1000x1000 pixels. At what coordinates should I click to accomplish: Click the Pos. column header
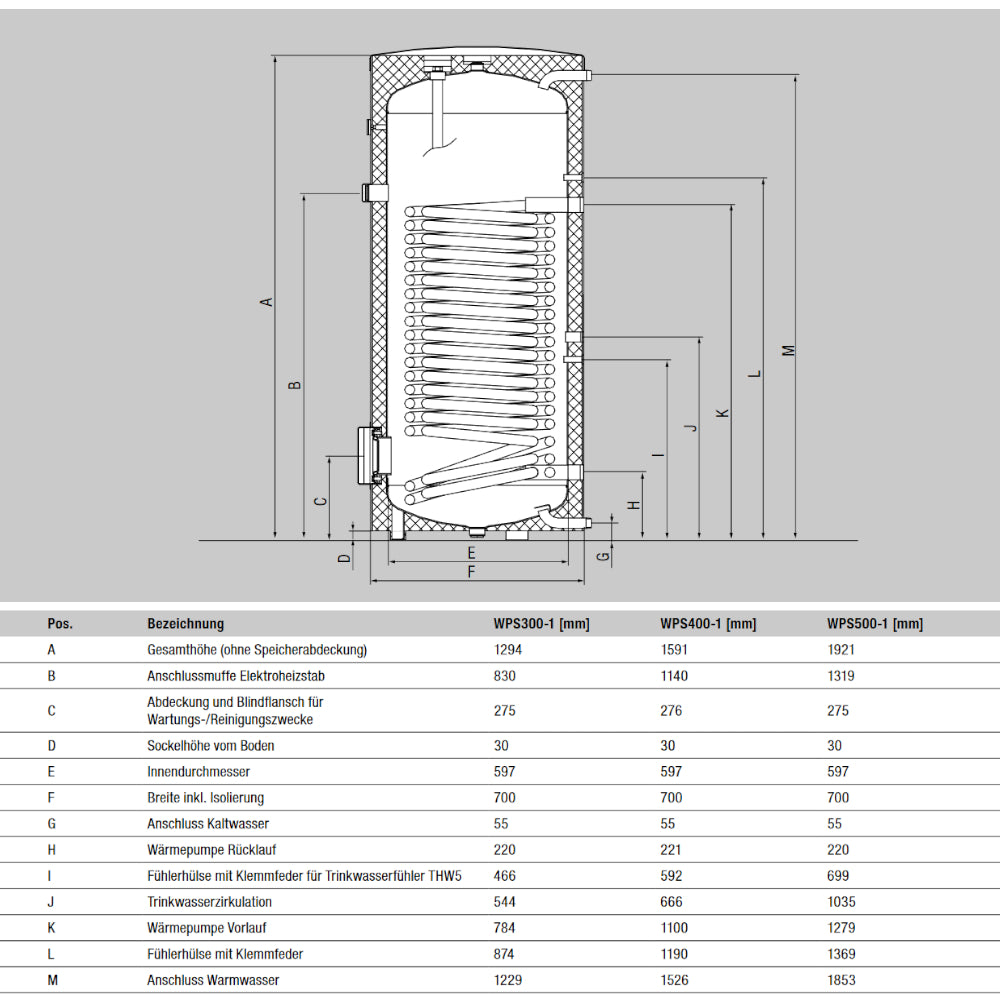(61, 623)
